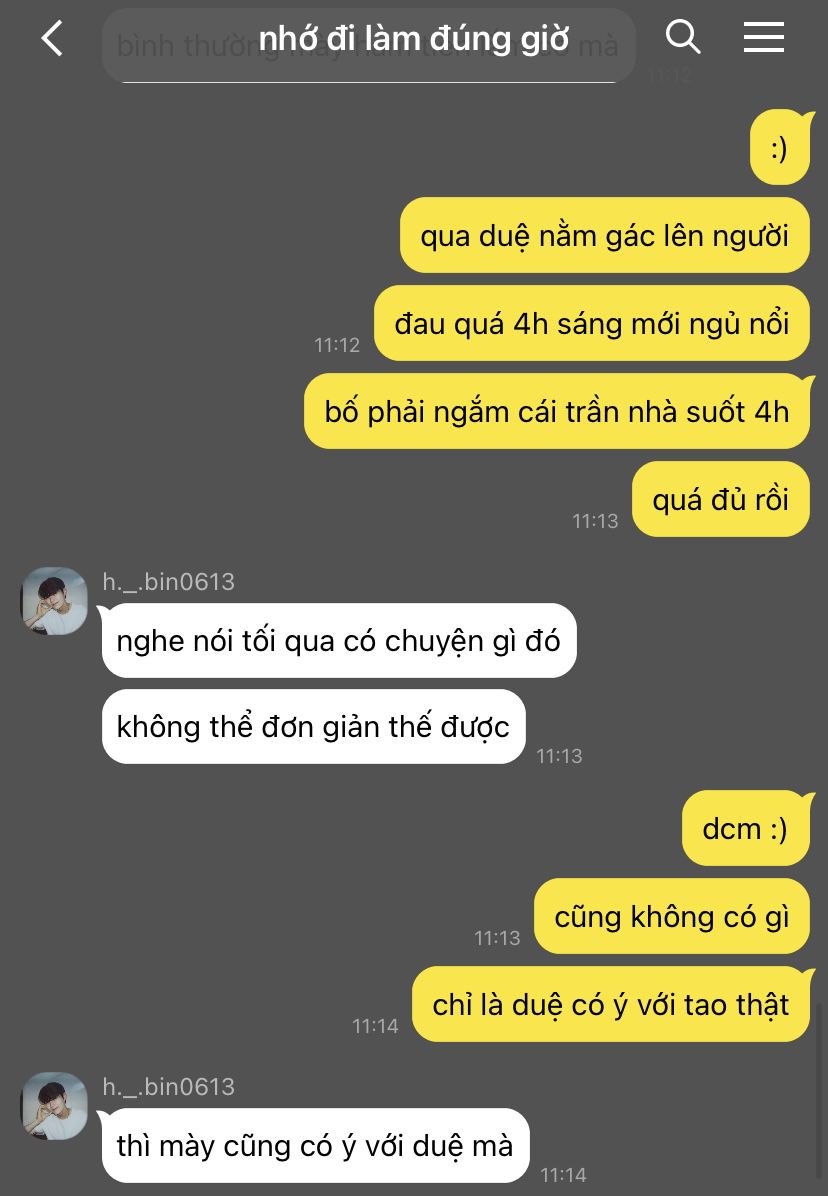828x1196 pixels.
Task: Open bottom h._.bin0613 profile avatar
Action: pos(54,1106)
